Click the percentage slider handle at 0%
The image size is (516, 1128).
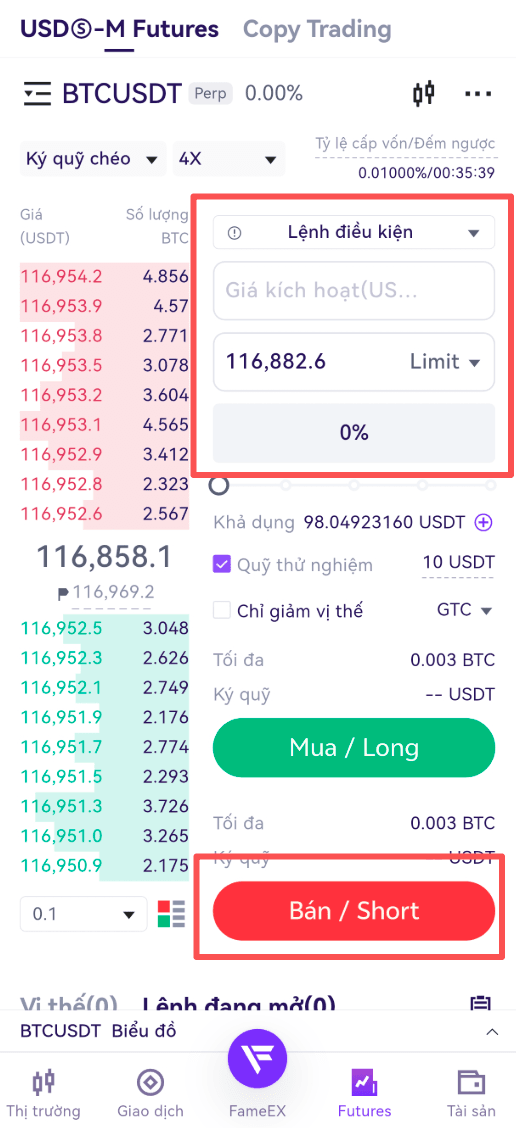pyautogui.click(x=219, y=486)
